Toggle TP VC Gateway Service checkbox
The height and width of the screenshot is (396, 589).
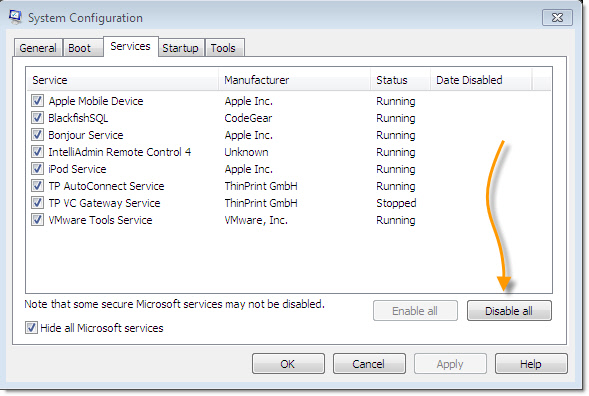coord(37,203)
